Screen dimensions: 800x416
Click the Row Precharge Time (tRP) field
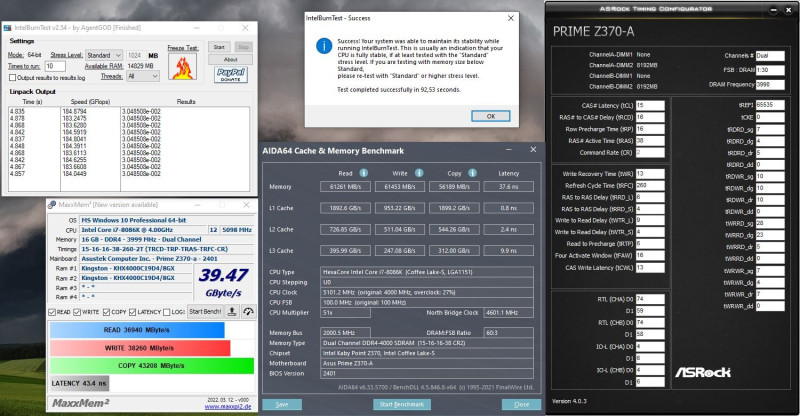(650, 129)
